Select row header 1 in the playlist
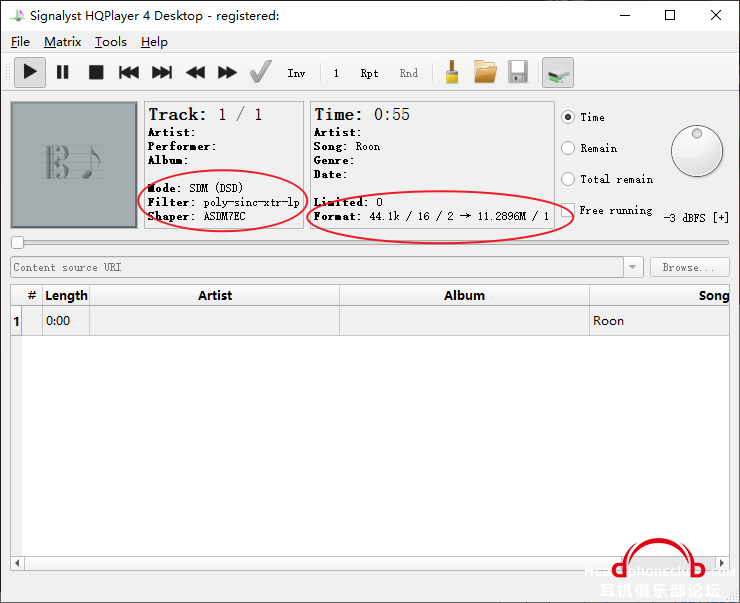The width and height of the screenshot is (740, 603). point(17,321)
